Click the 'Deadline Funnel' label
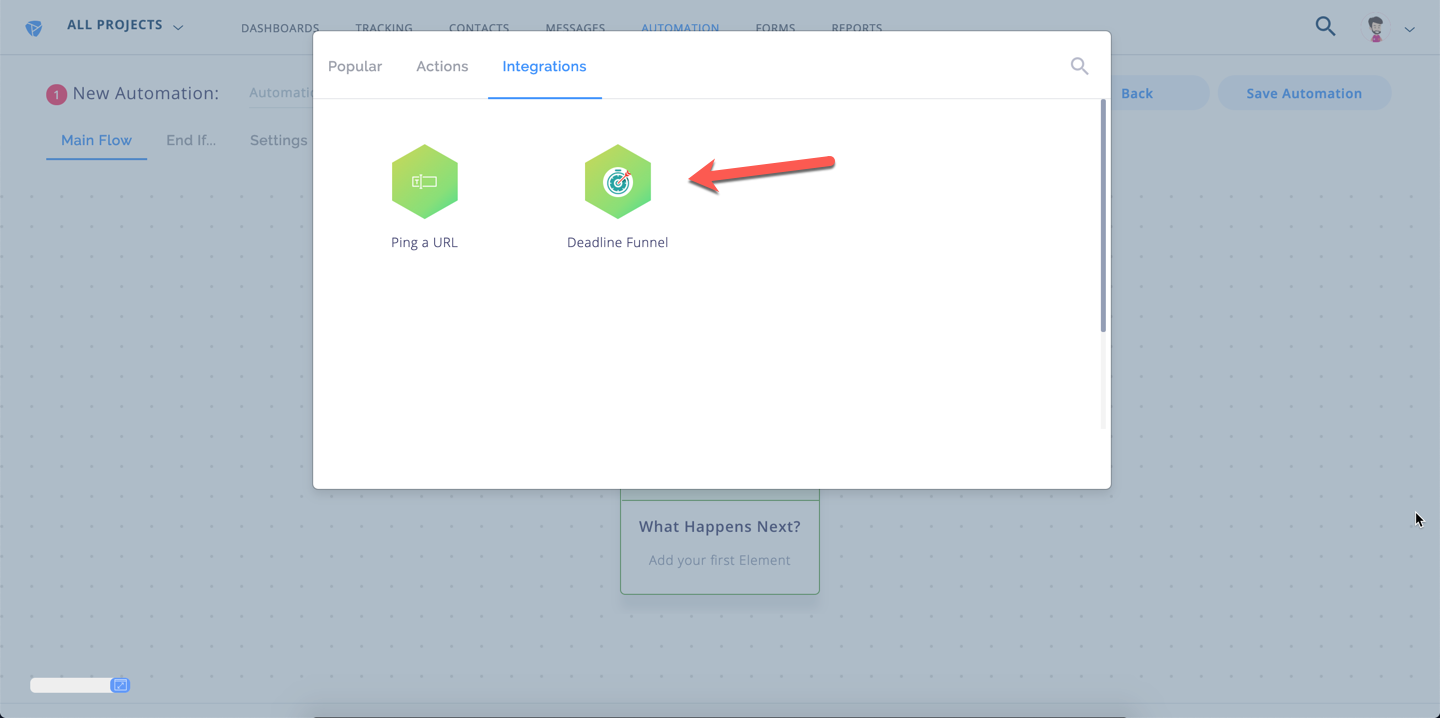 pos(617,242)
